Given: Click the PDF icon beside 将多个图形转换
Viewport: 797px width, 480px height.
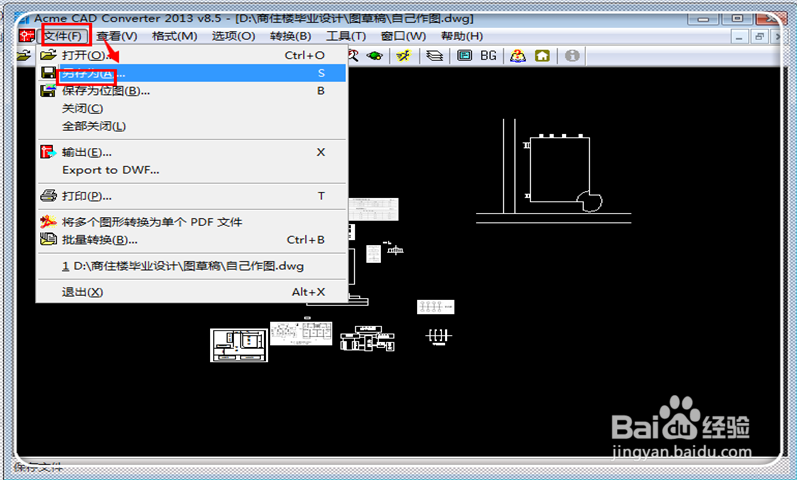Looking at the screenshot, I should [48, 222].
